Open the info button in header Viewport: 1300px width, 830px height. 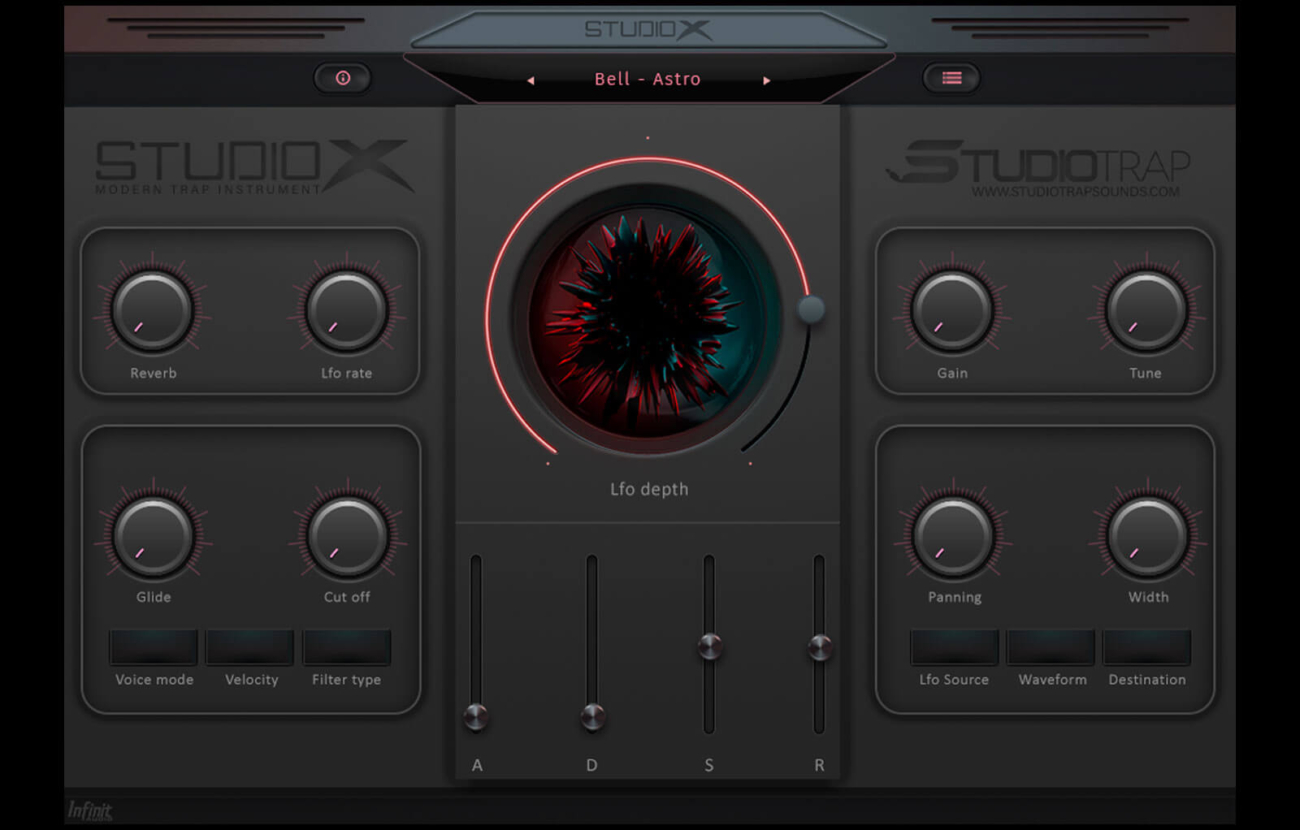click(x=343, y=78)
